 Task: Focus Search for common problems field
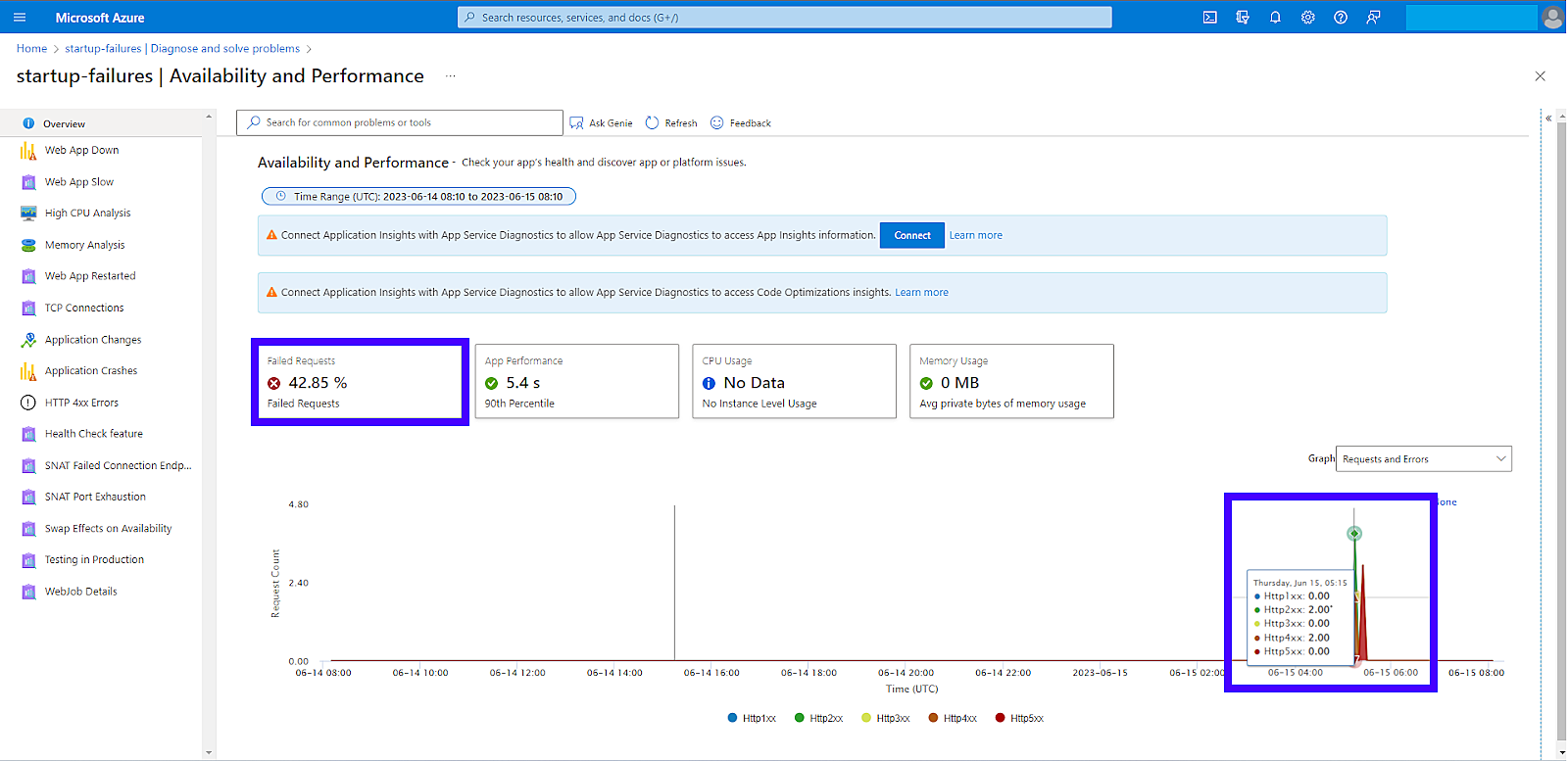[x=400, y=123]
